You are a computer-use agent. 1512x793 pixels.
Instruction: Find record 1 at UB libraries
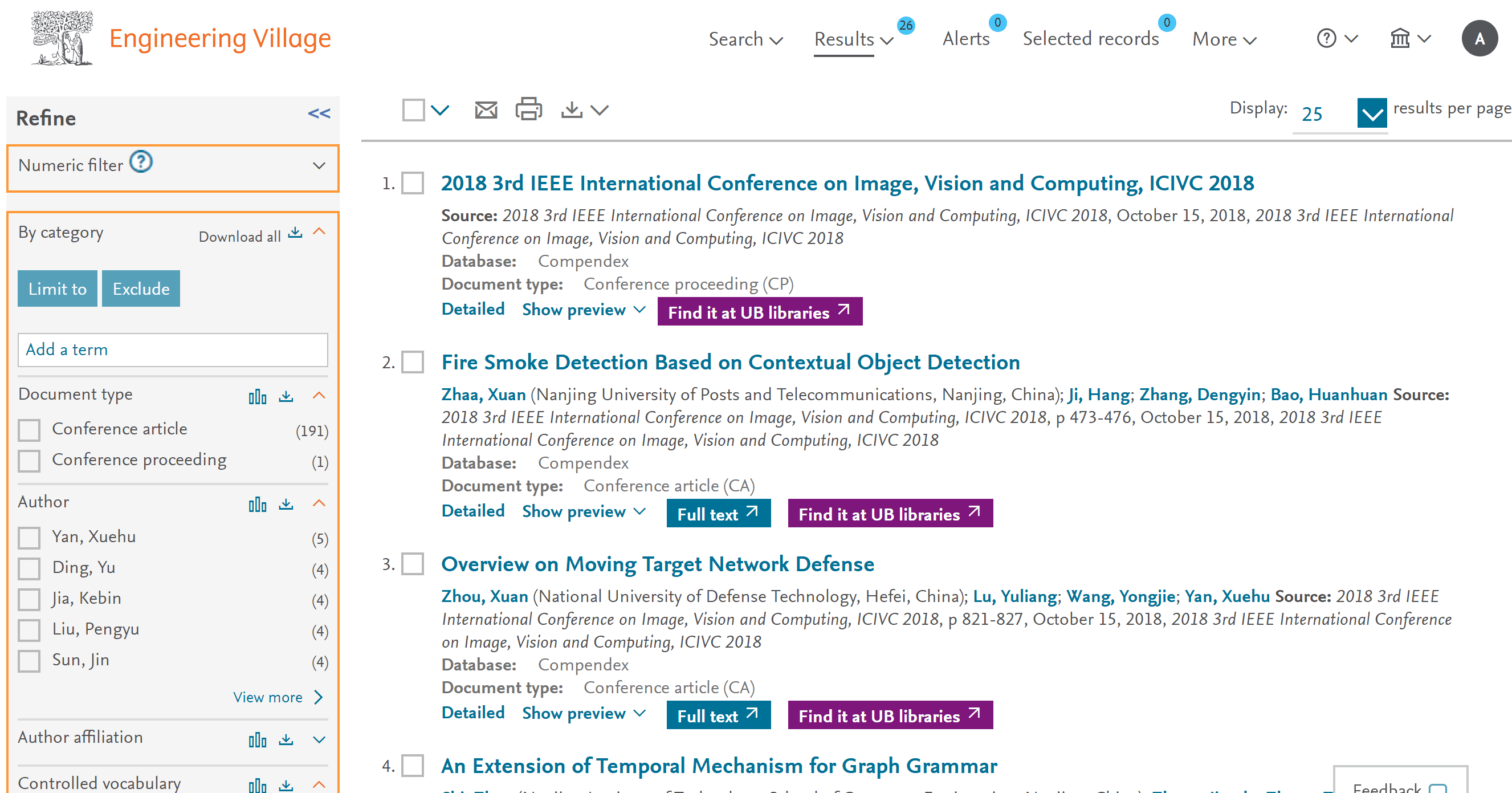pyautogui.click(x=760, y=312)
